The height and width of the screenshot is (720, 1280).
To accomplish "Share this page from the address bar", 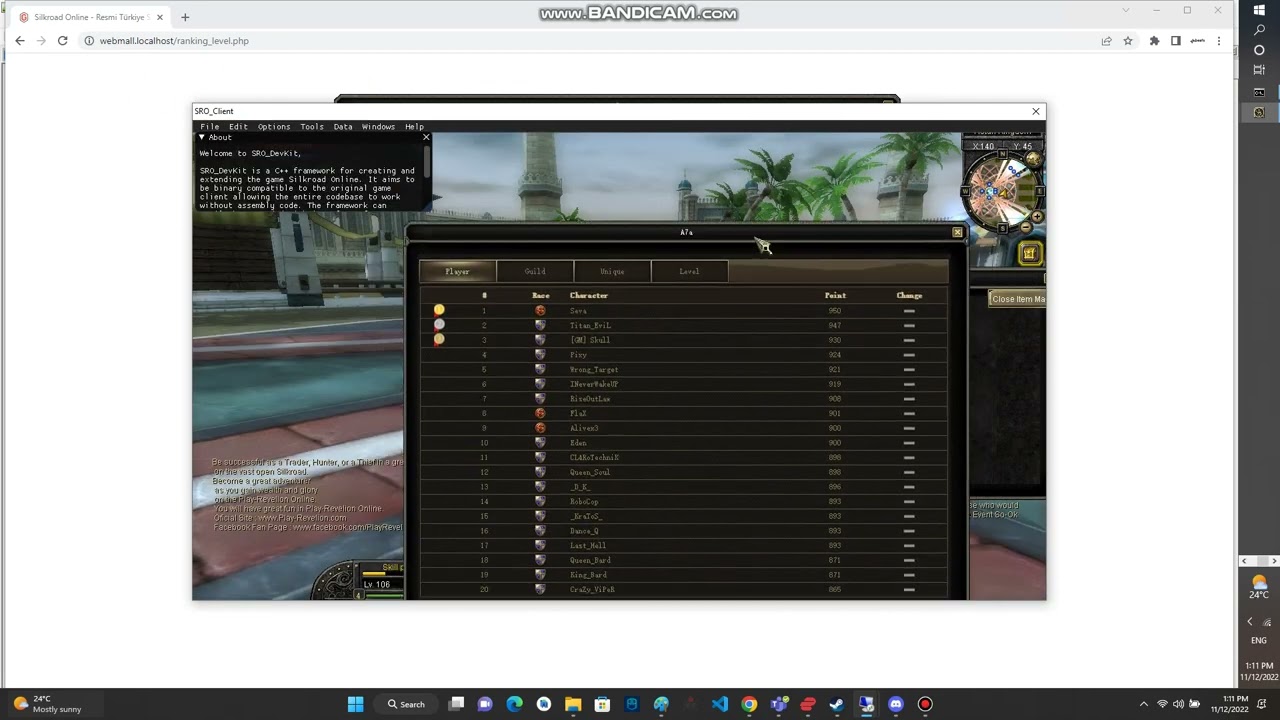I will [1106, 41].
